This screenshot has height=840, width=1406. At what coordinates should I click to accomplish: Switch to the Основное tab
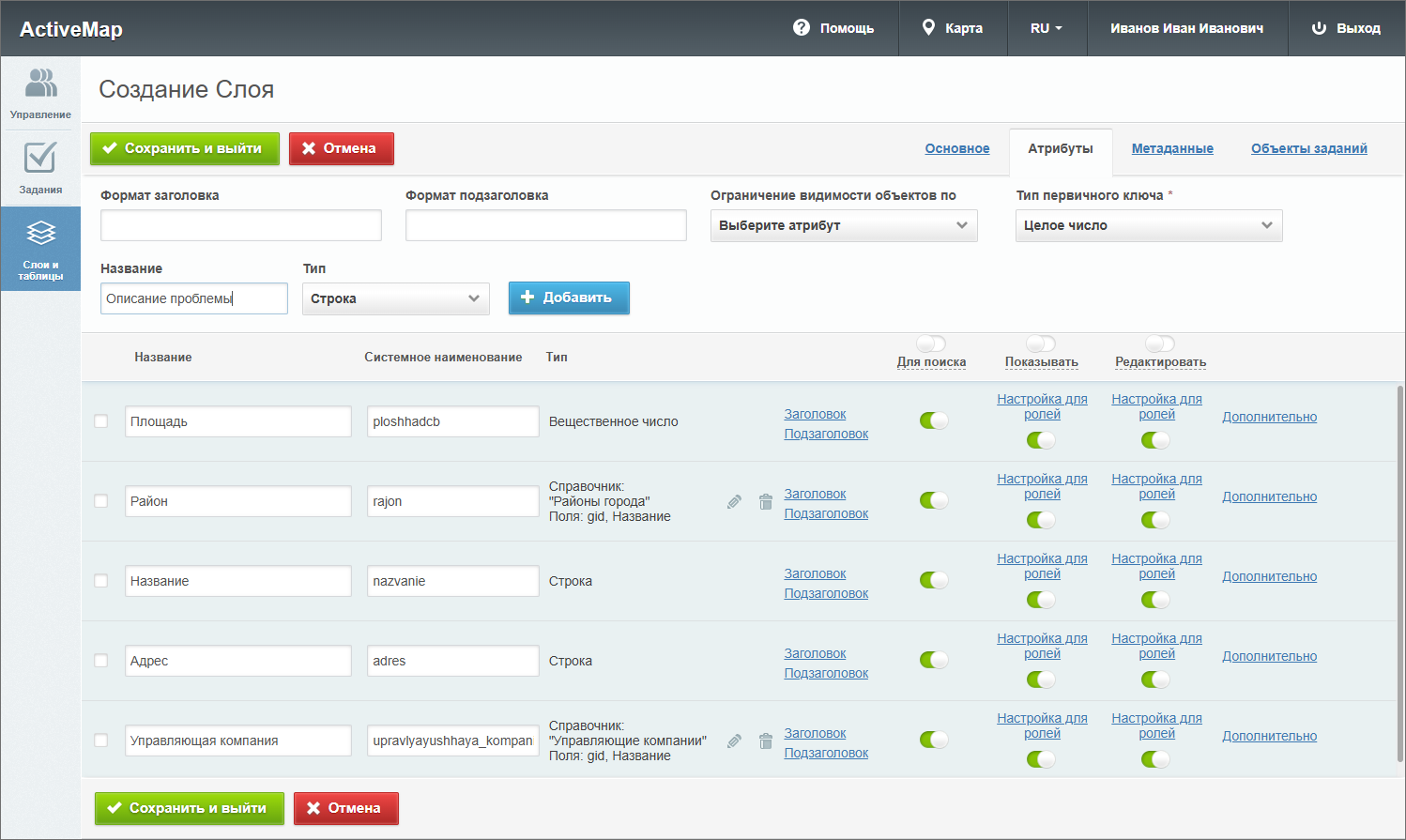point(957,148)
